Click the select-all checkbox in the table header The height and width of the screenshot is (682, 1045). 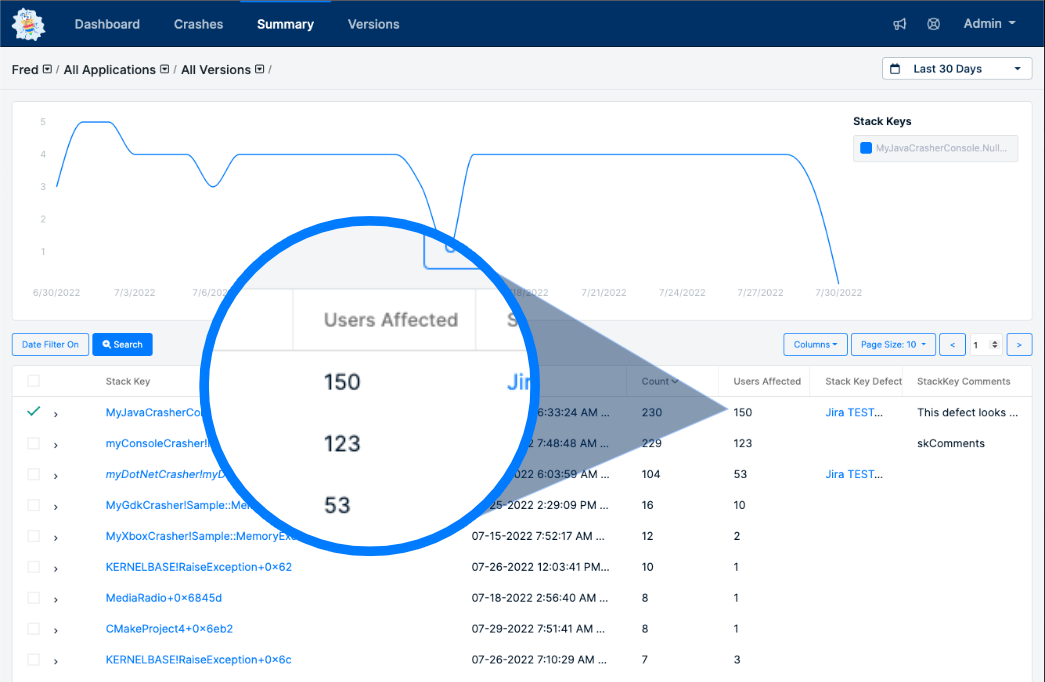point(33,381)
